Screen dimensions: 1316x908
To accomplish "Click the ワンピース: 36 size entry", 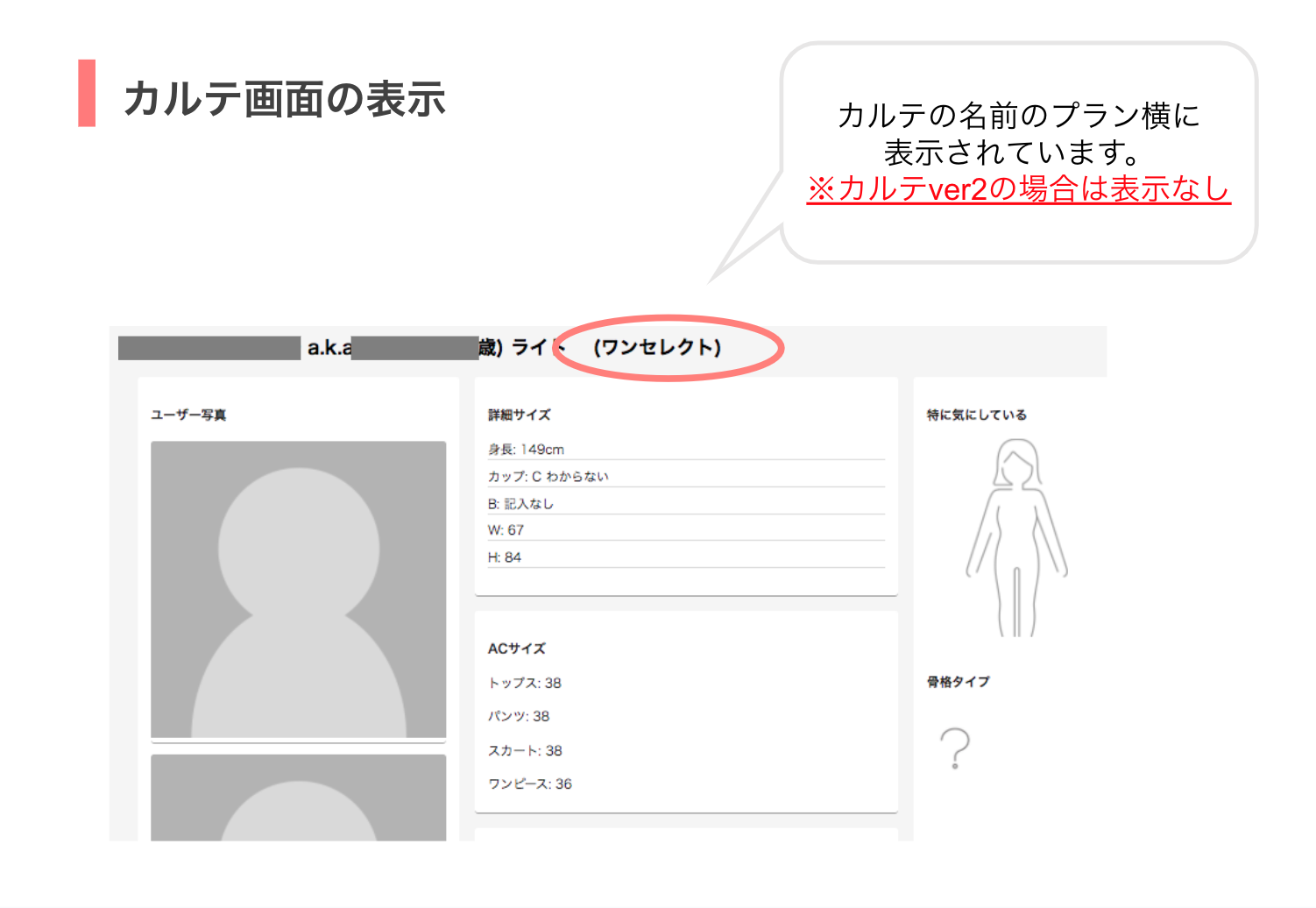I will (x=530, y=784).
